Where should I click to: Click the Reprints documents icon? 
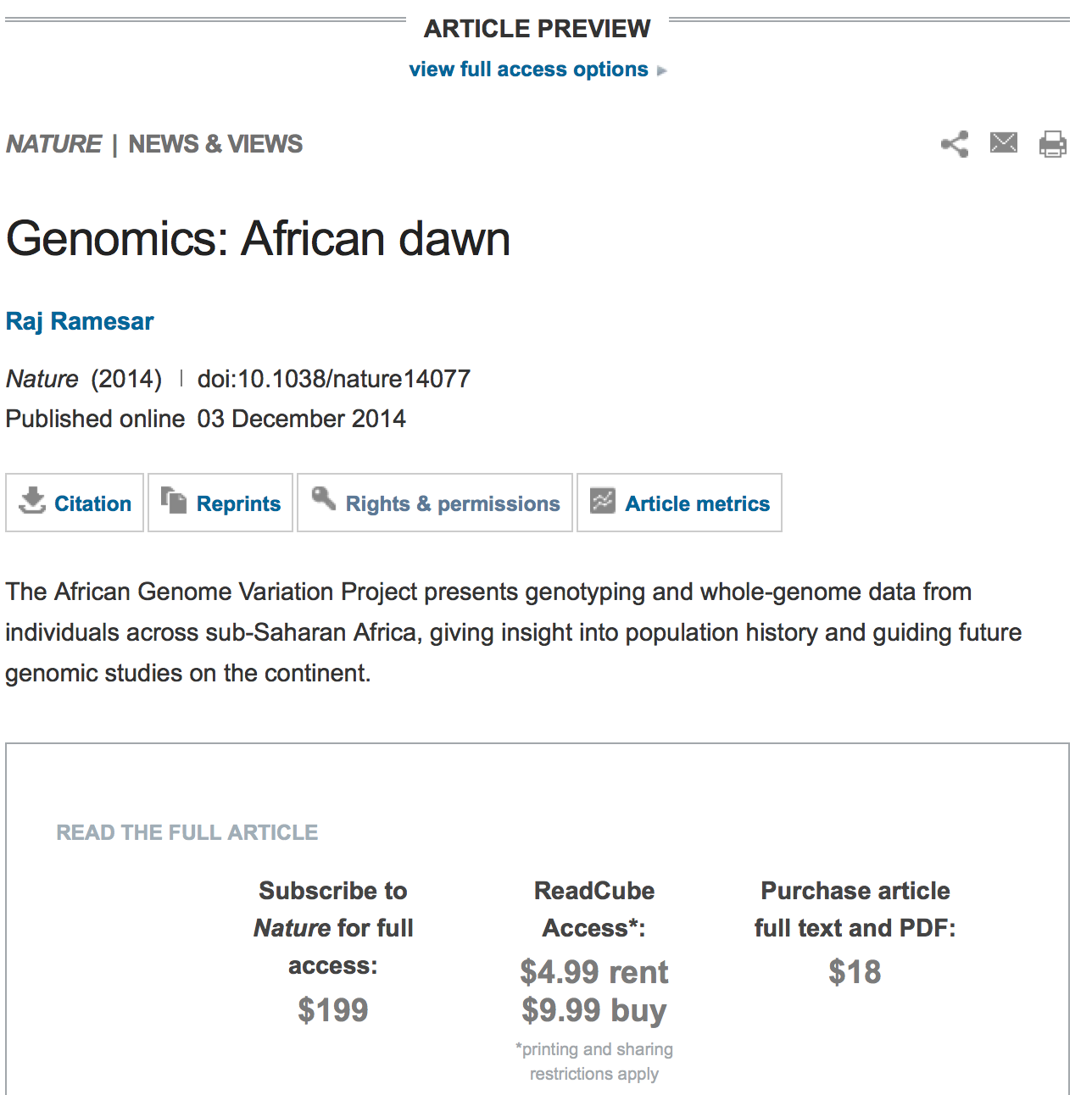(175, 500)
